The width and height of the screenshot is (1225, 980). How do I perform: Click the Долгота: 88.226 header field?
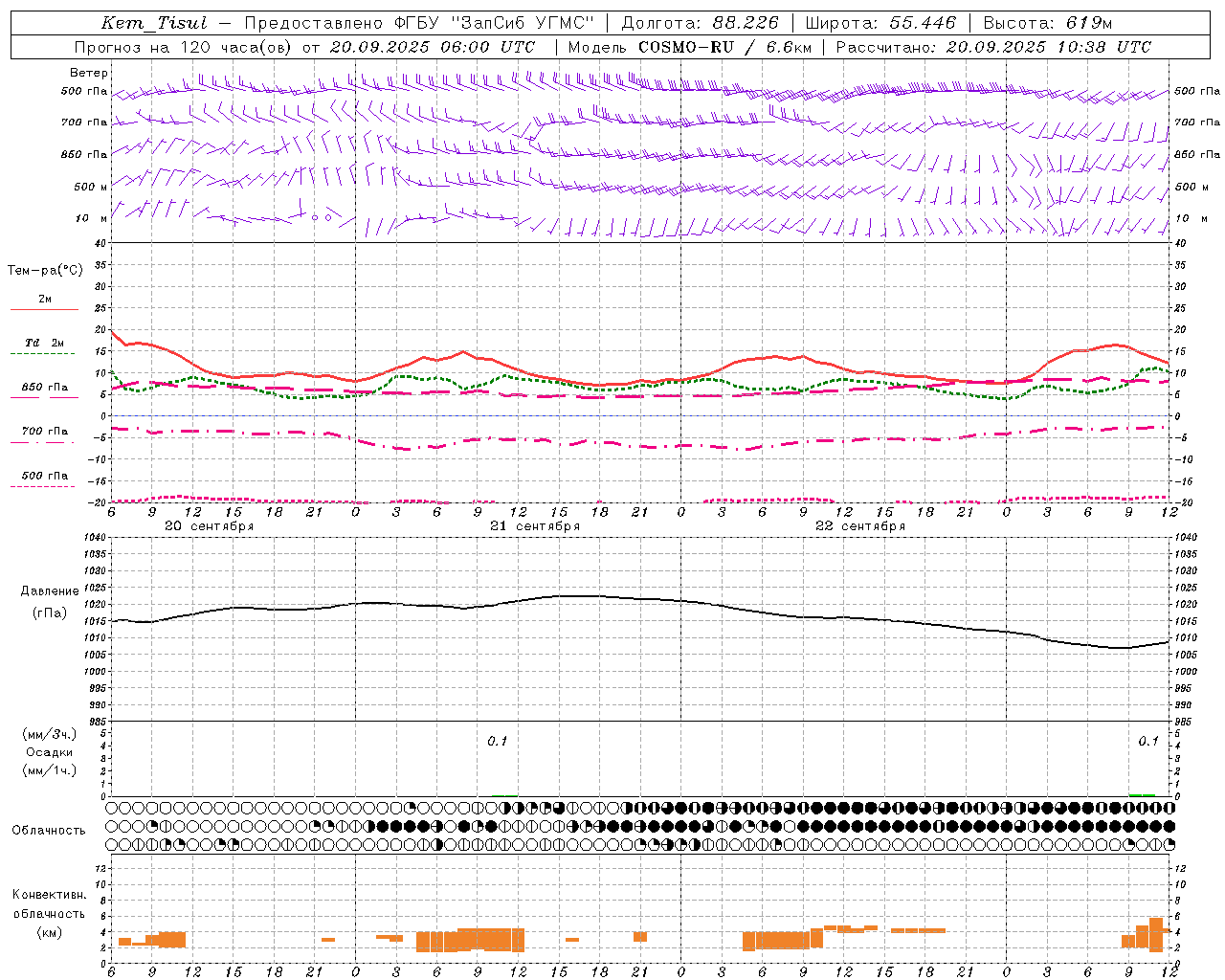point(701,23)
